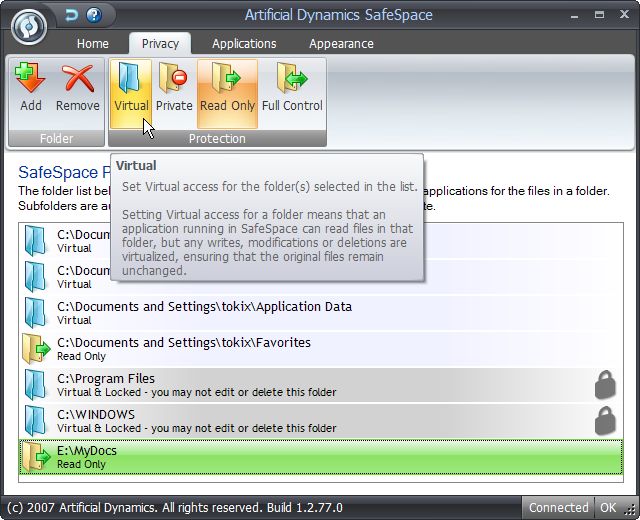Select the E:\MyDocs folder row
The height and width of the screenshot is (520, 640).
(x=321, y=457)
